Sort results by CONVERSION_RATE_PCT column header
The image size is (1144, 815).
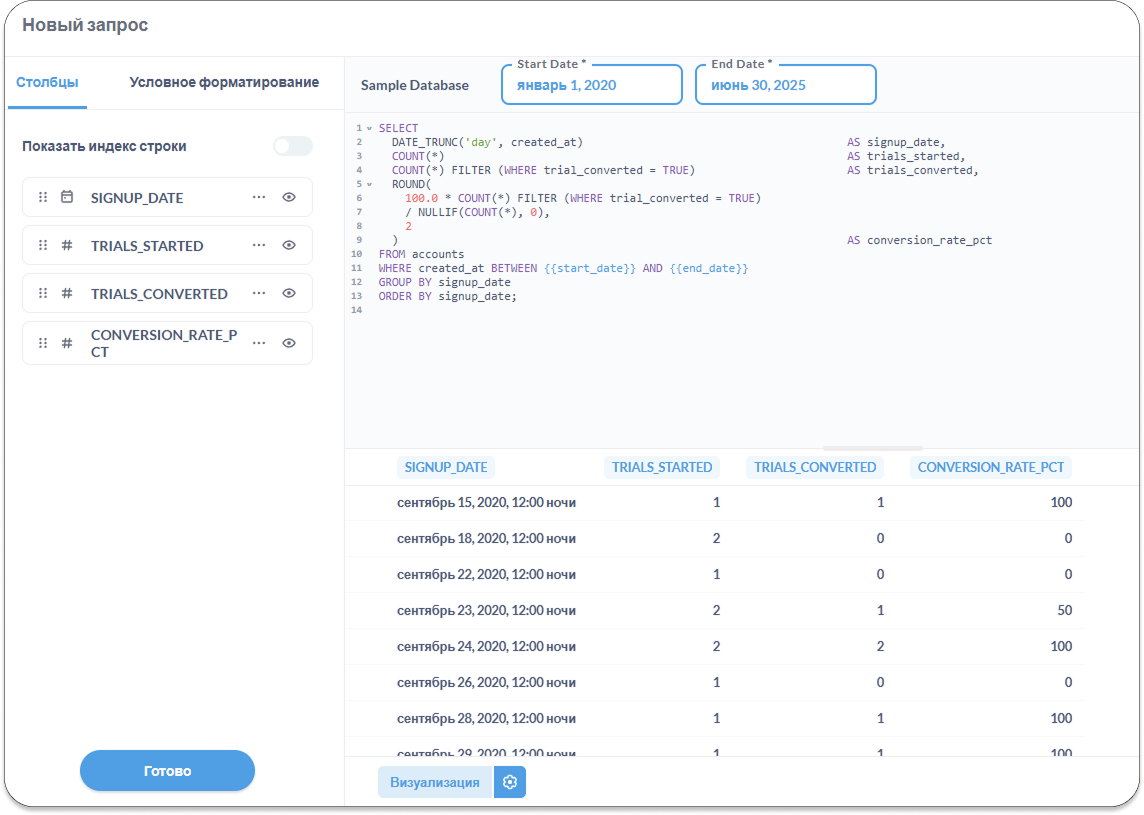click(x=990, y=467)
